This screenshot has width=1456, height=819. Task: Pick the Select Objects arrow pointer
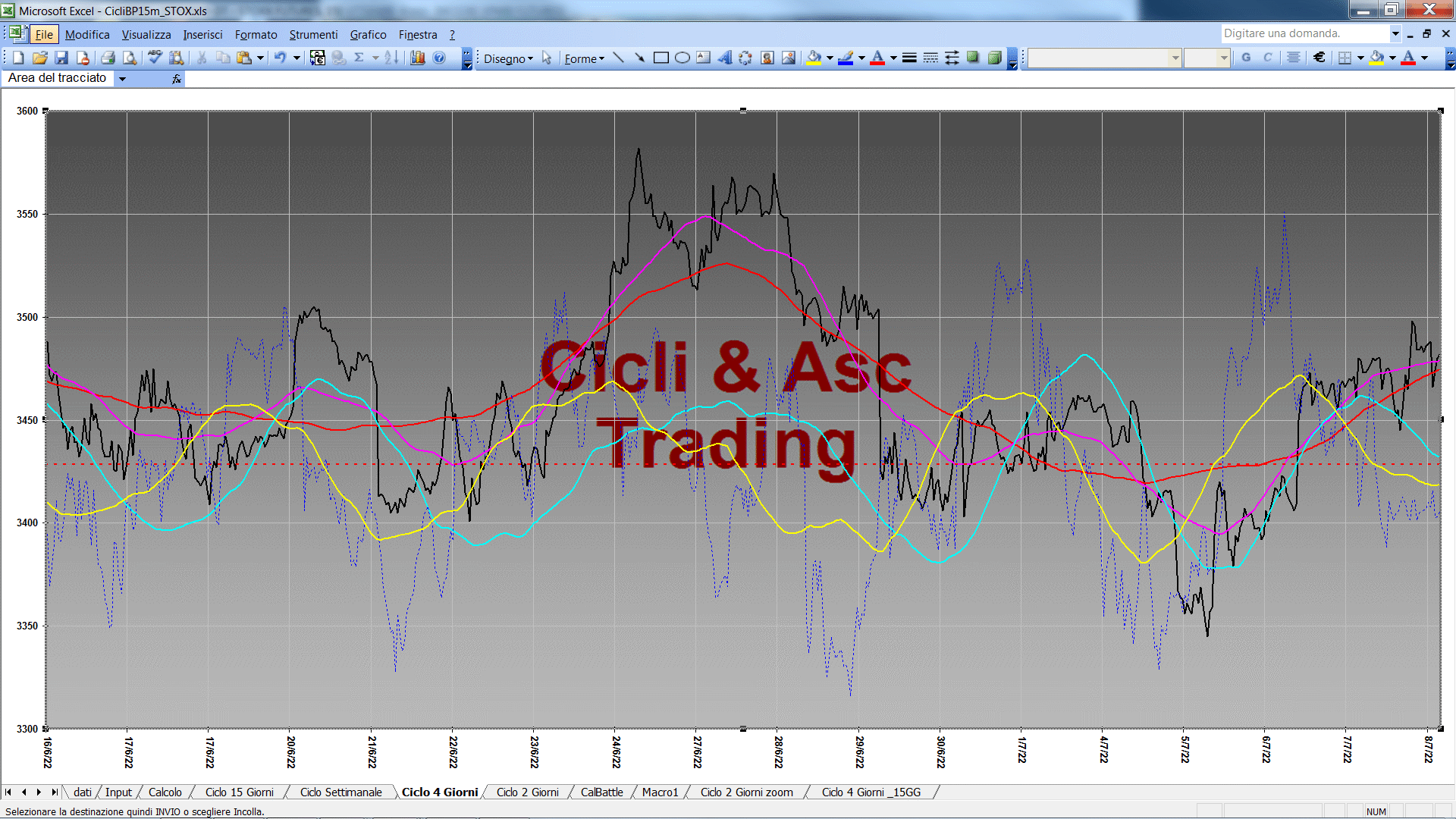(547, 58)
